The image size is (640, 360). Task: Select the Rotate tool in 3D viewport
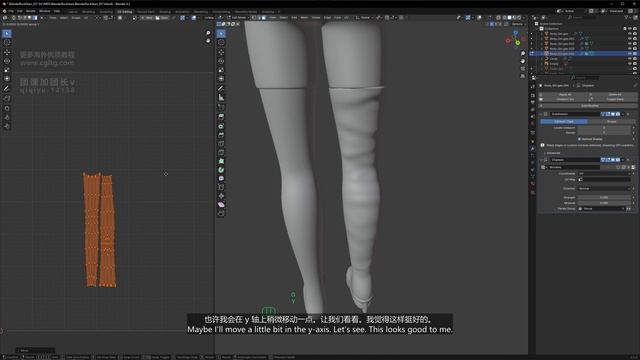(x=221, y=61)
